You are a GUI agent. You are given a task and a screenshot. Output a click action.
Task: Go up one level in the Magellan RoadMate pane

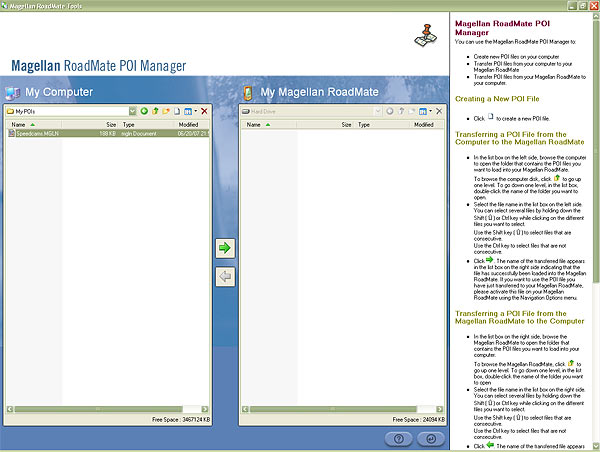(x=401, y=111)
